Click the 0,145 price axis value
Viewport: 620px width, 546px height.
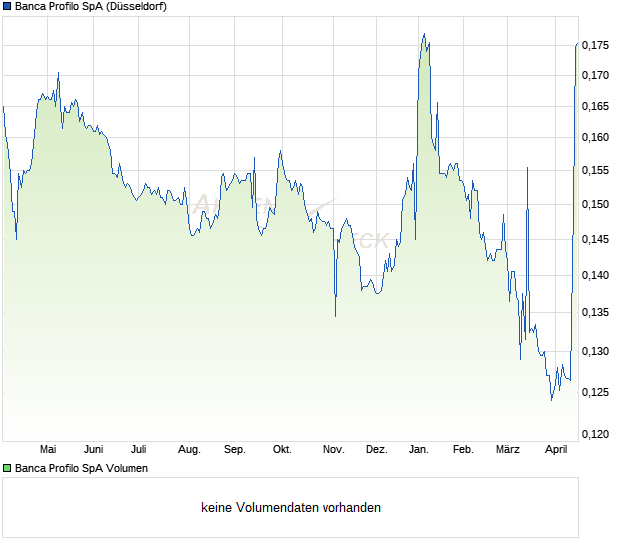(595, 239)
